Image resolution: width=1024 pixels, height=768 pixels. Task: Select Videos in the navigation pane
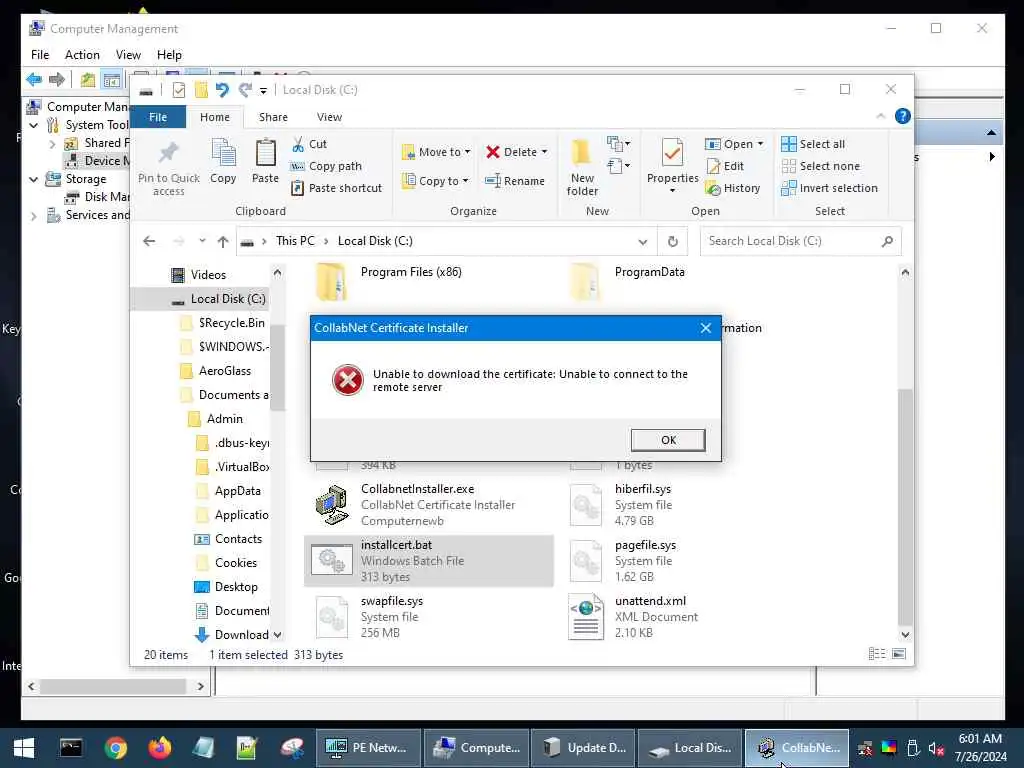click(x=199, y=275)
